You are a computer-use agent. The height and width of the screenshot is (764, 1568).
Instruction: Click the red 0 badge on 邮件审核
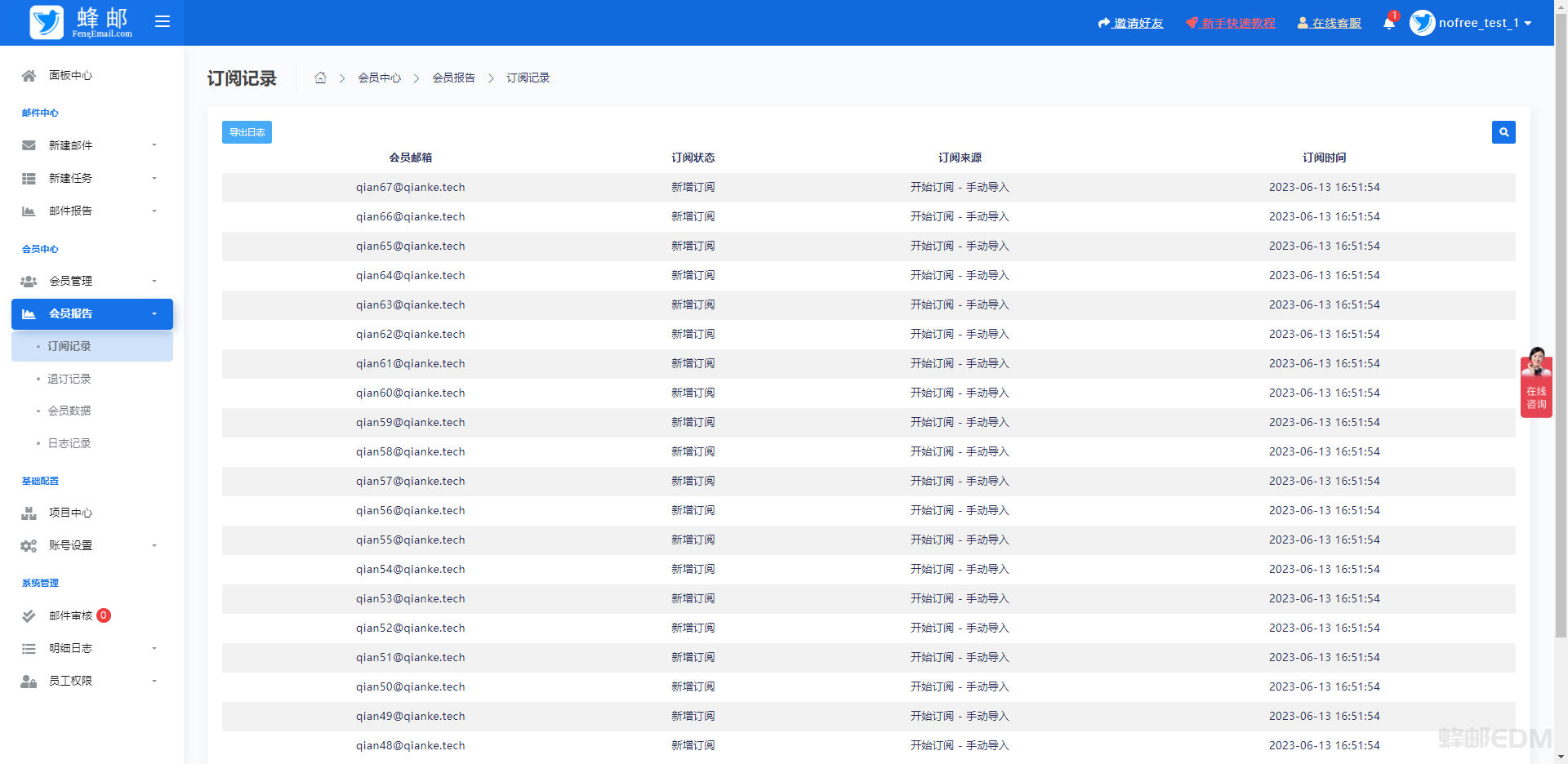[104, 615]
